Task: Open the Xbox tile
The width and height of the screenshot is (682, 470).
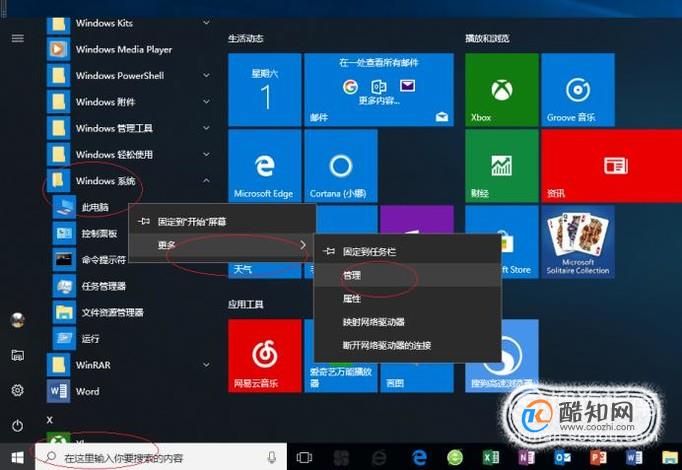Action: pyautogui.click(x=501, y=90)
